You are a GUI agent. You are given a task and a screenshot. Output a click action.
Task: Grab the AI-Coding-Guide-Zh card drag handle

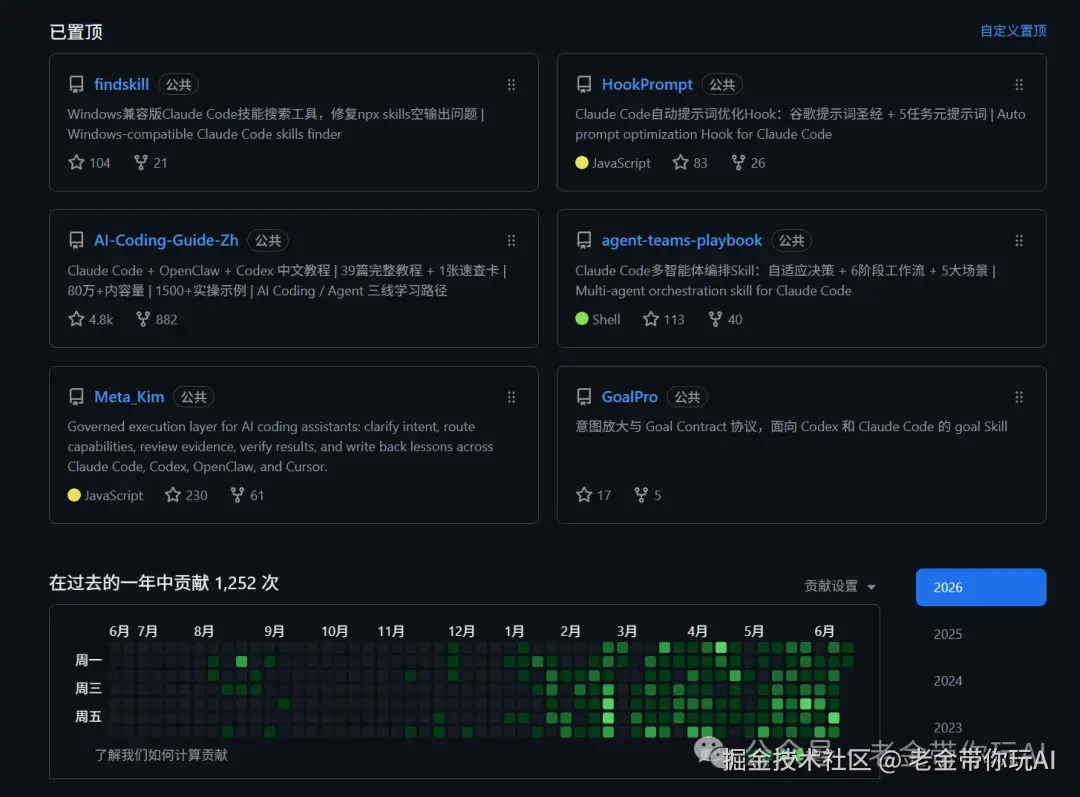click(x=511, y=240)
